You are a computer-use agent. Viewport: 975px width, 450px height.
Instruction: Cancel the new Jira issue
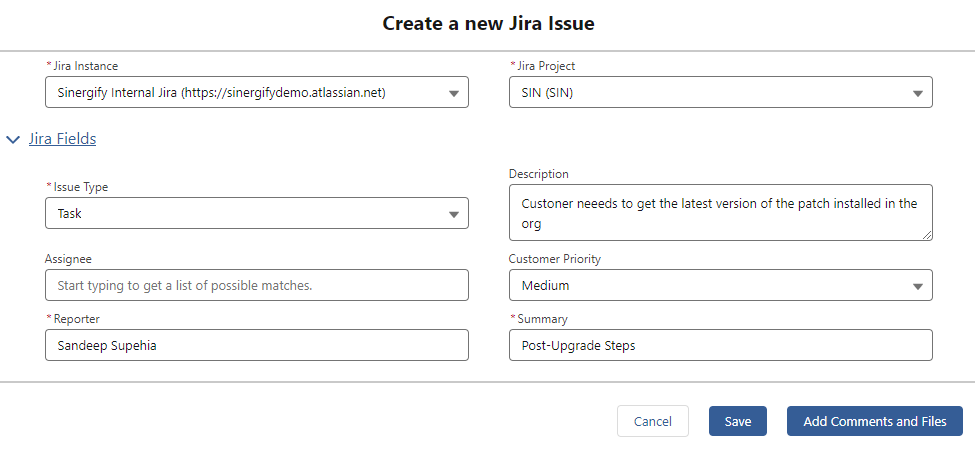652,421
